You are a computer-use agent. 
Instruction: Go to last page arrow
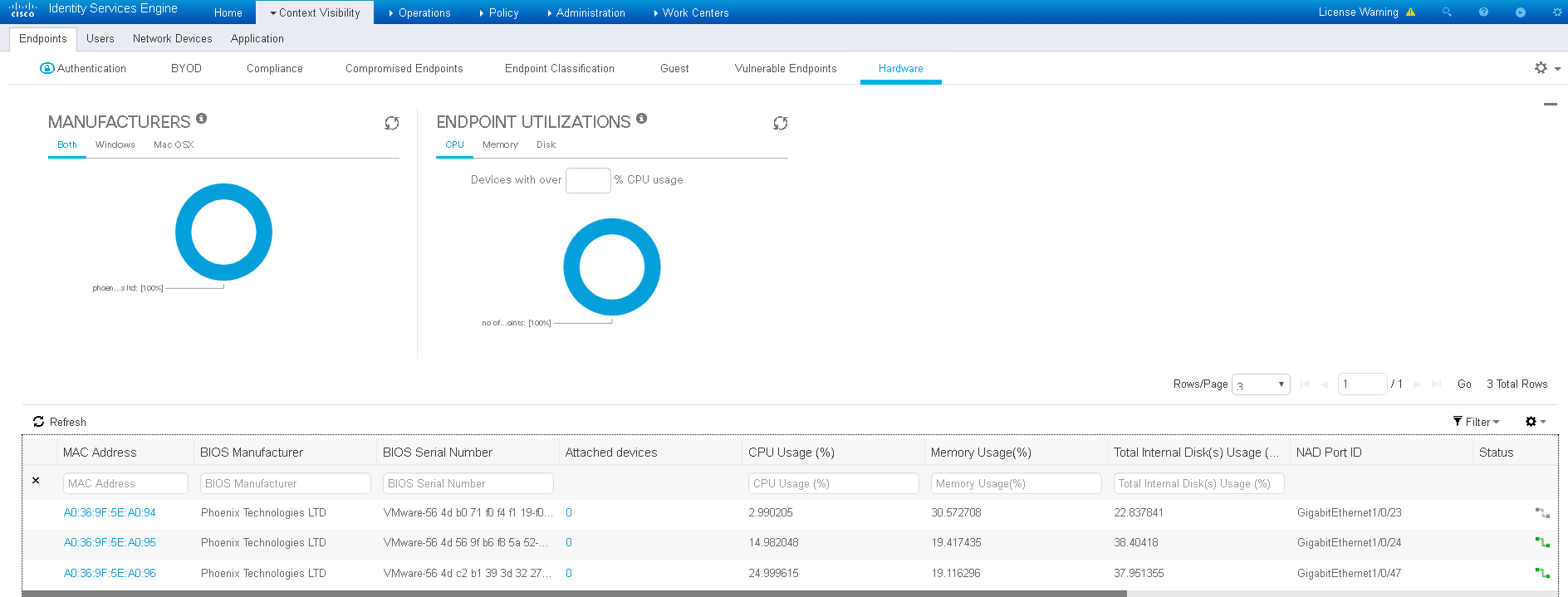point(1436,384)
